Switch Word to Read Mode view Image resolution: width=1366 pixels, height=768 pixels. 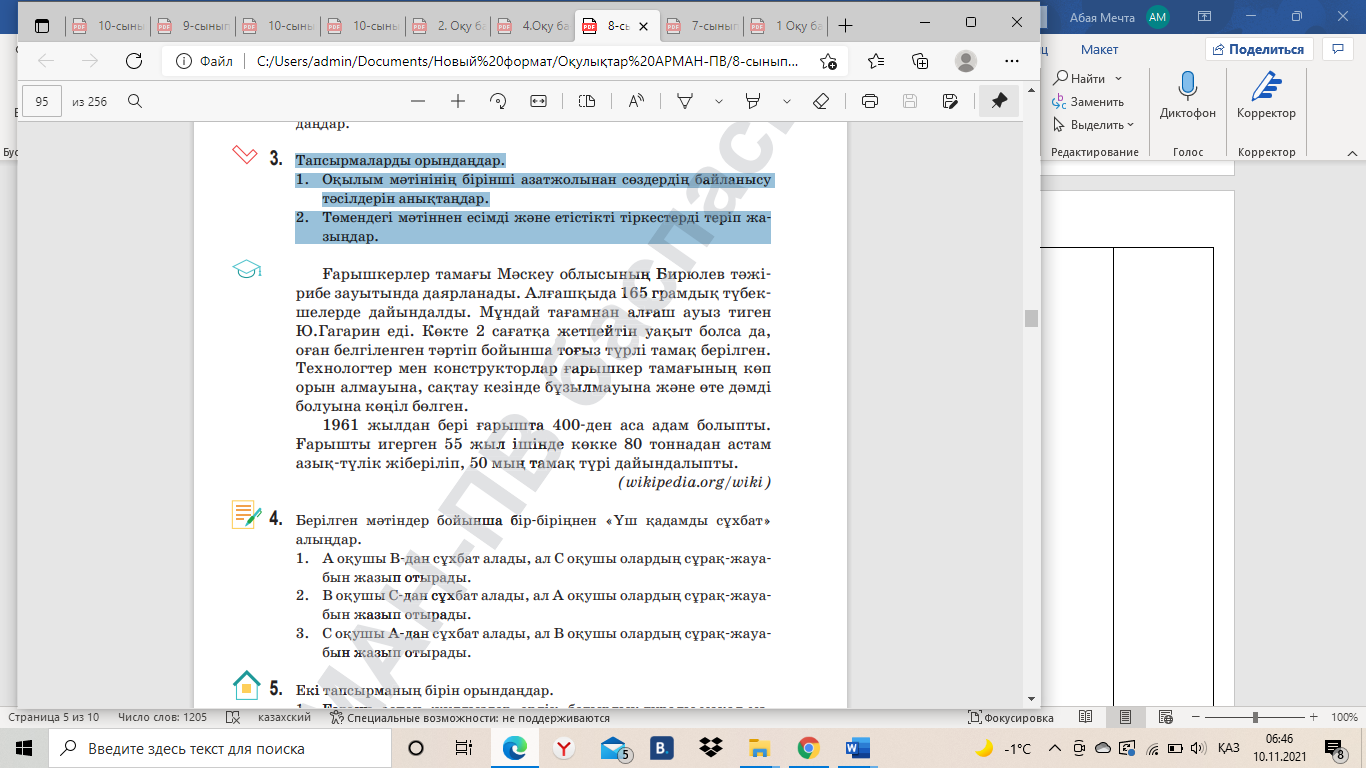1086,717
